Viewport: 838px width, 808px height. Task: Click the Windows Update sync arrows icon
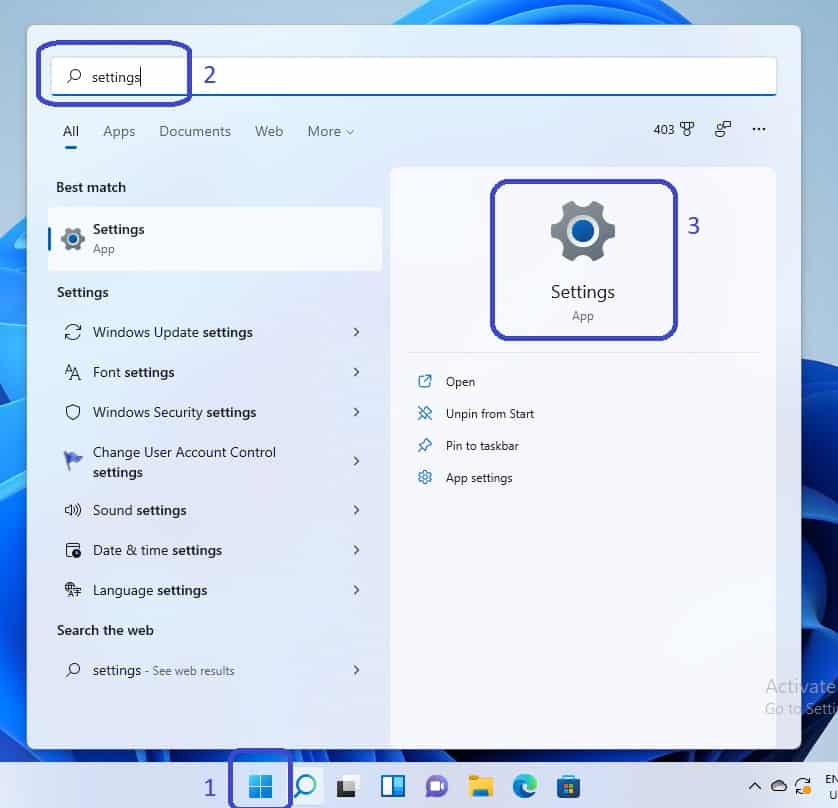pyautogui.click(x=73, y=332)
